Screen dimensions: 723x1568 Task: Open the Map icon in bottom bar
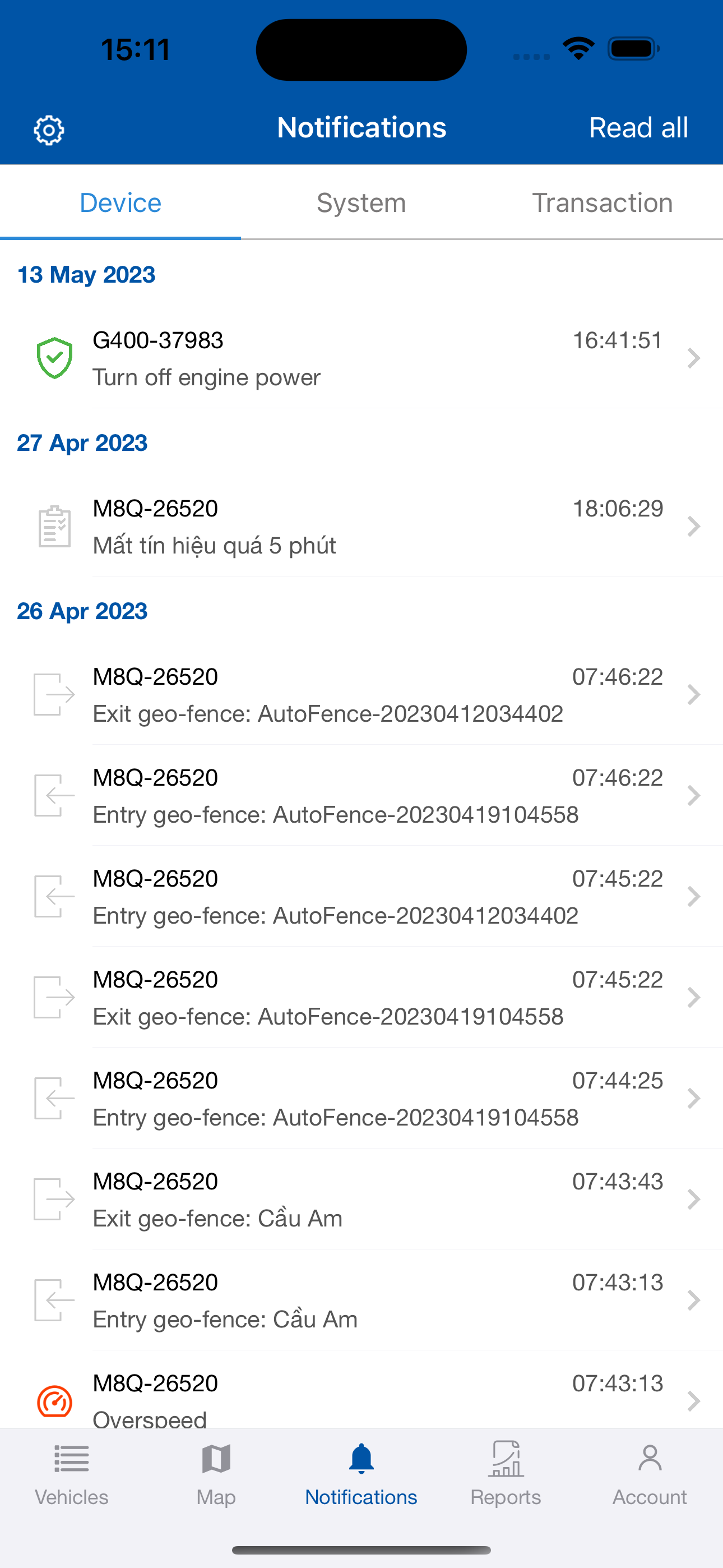coord(216,1459)
